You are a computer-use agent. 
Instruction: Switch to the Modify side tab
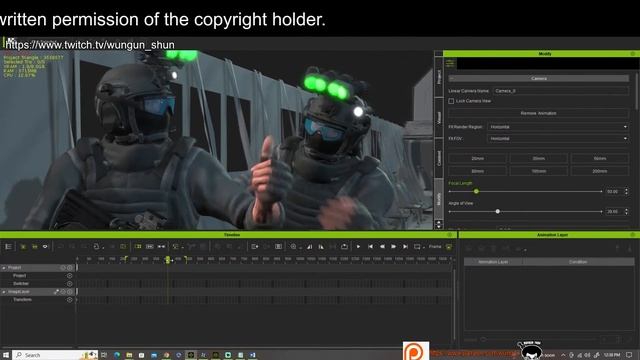pos(439,199)
